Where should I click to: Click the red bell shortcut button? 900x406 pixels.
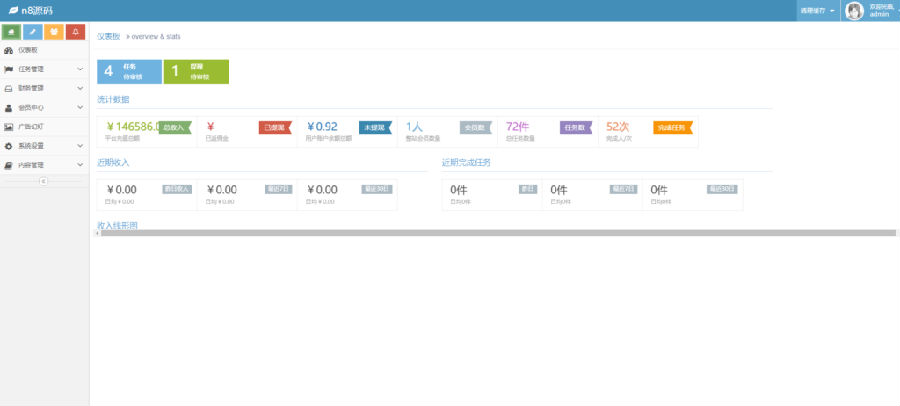click(75, 32)
